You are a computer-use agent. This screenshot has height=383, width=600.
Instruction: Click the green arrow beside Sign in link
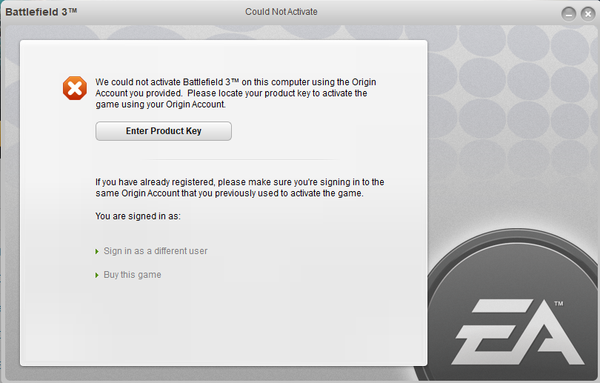(97, 251)
